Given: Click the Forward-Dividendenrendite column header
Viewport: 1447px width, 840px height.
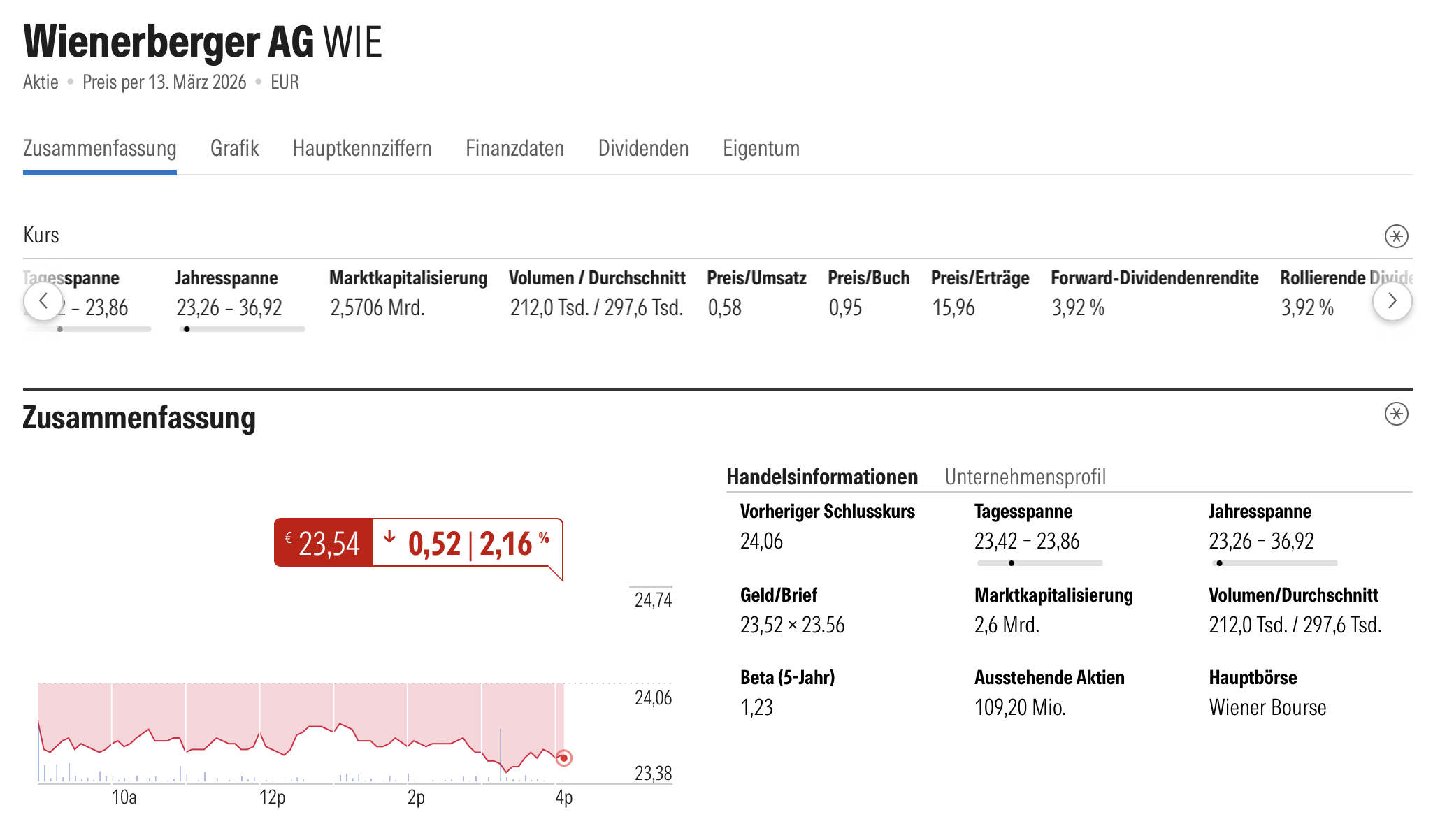Looking at the screenshot, I should (x=1154, y=278).
